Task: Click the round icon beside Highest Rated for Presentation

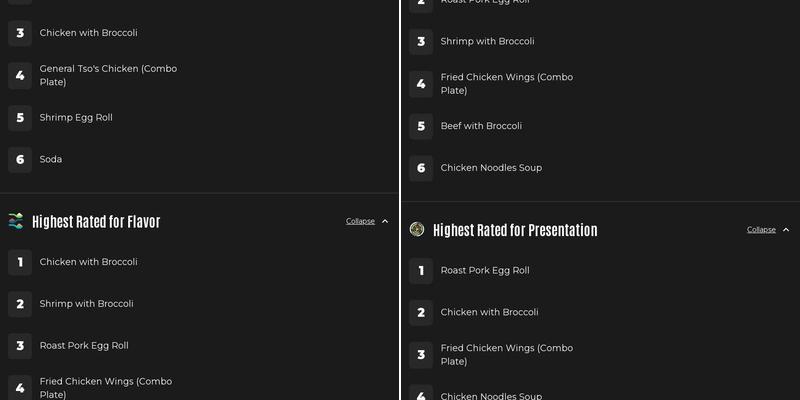Action: pyautogui.click(x=417, y=229)
